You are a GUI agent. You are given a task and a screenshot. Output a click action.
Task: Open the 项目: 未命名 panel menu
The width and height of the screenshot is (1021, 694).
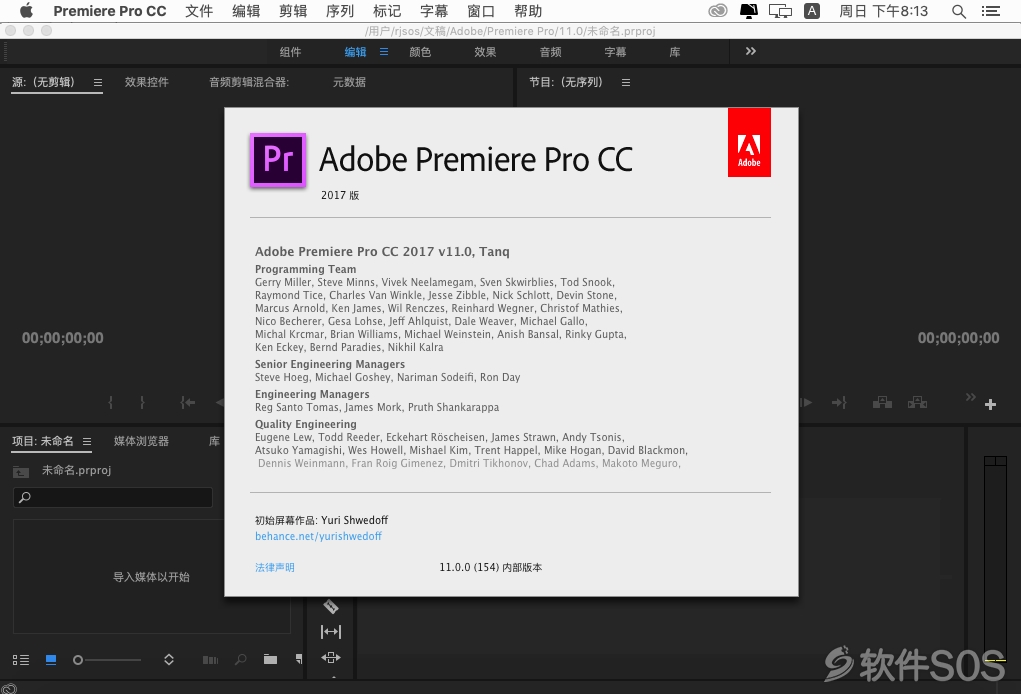87,441
